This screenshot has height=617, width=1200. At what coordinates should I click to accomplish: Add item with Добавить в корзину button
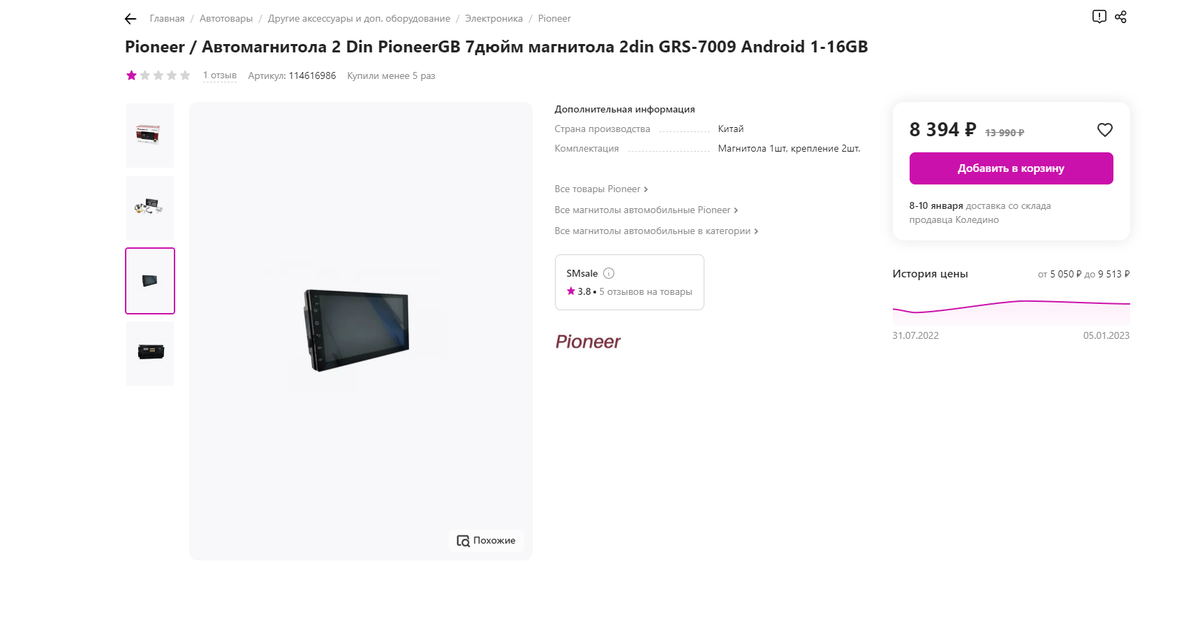[1011, 168]
